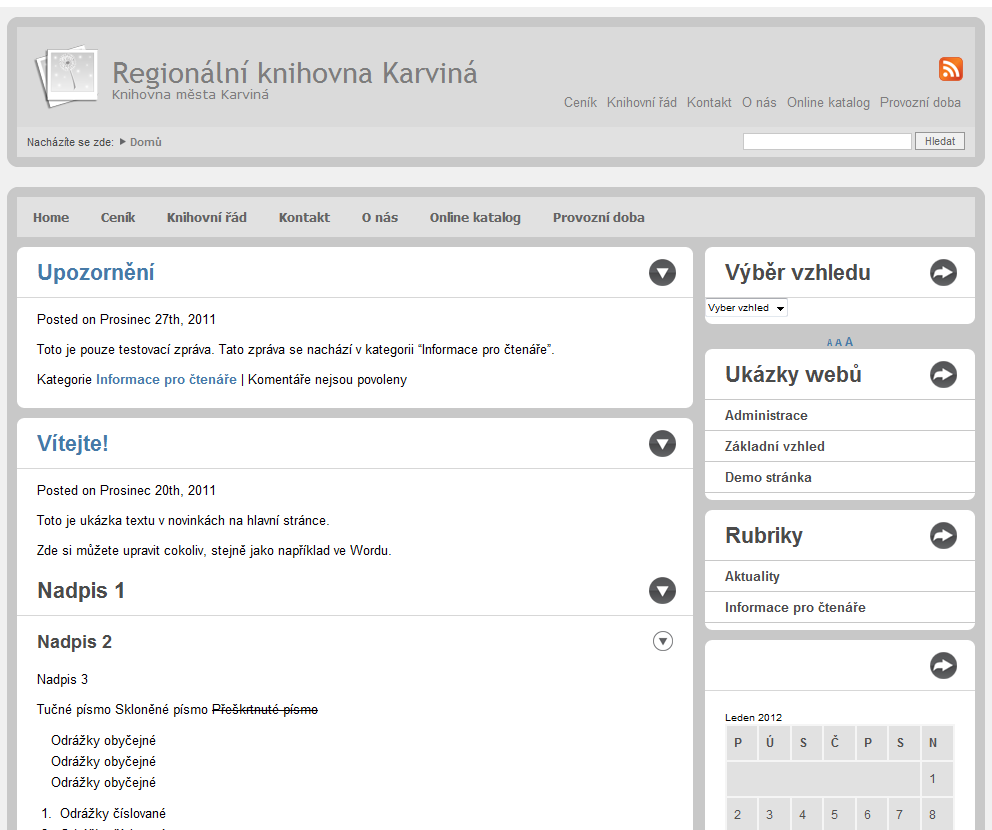Viewport: 992px width, 830px height.
Task: Click the Domů breadcrumb link
Action: [146, 142]
